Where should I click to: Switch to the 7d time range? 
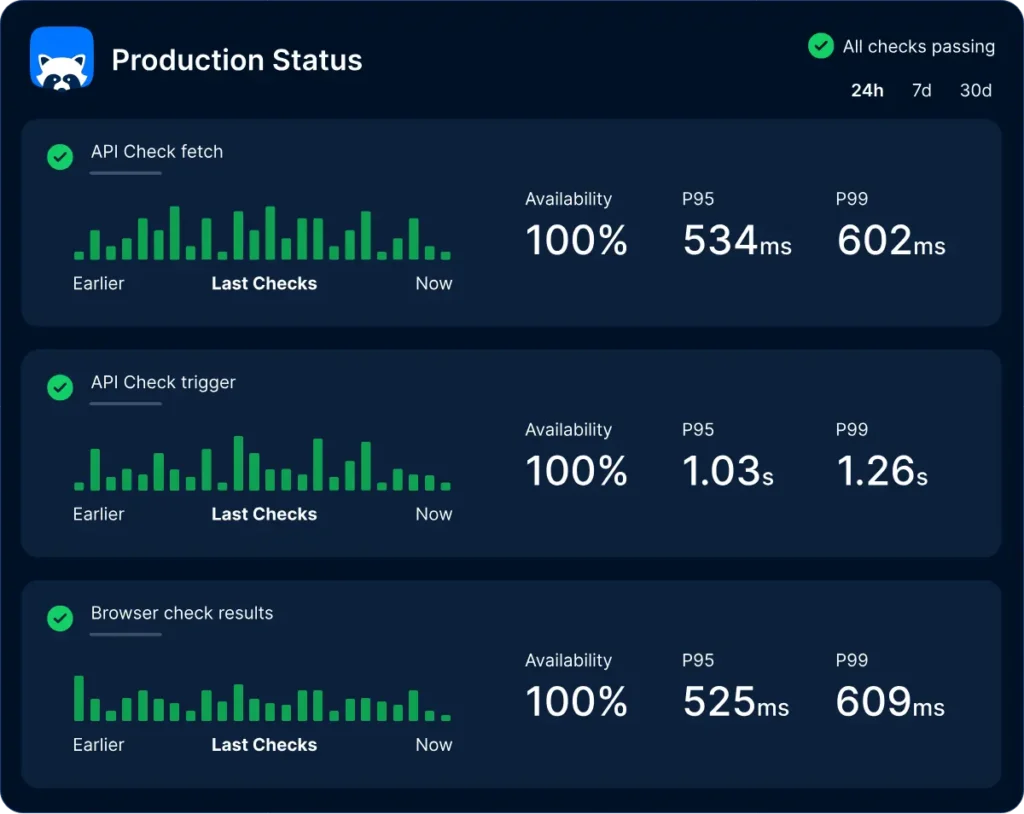(x=921, y=90)
